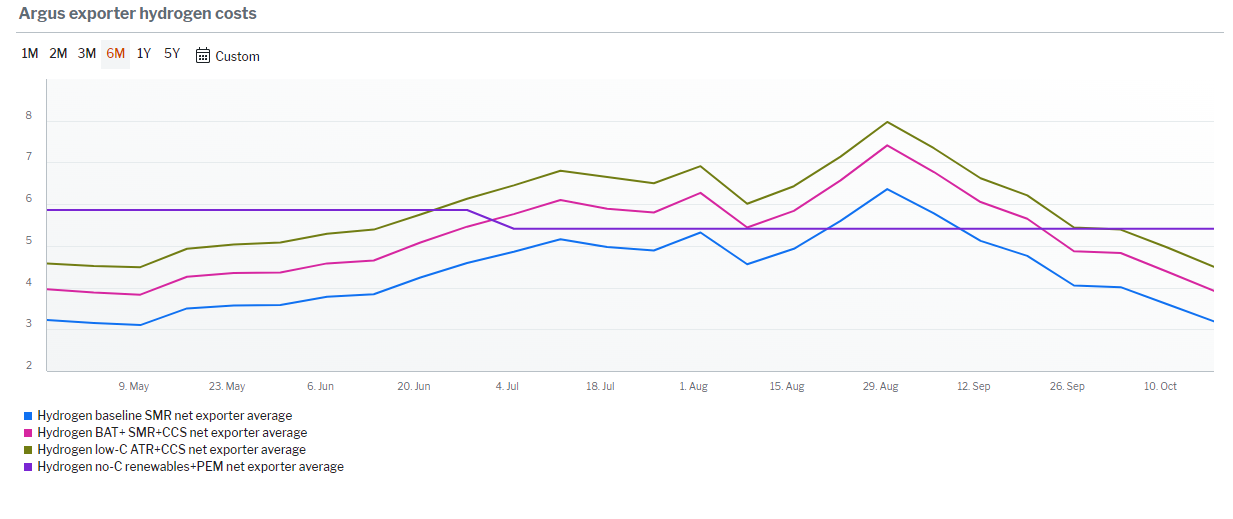The image size is (1233, 519).
Task: Choose the 3M range option
Action: tap(87, 54)
